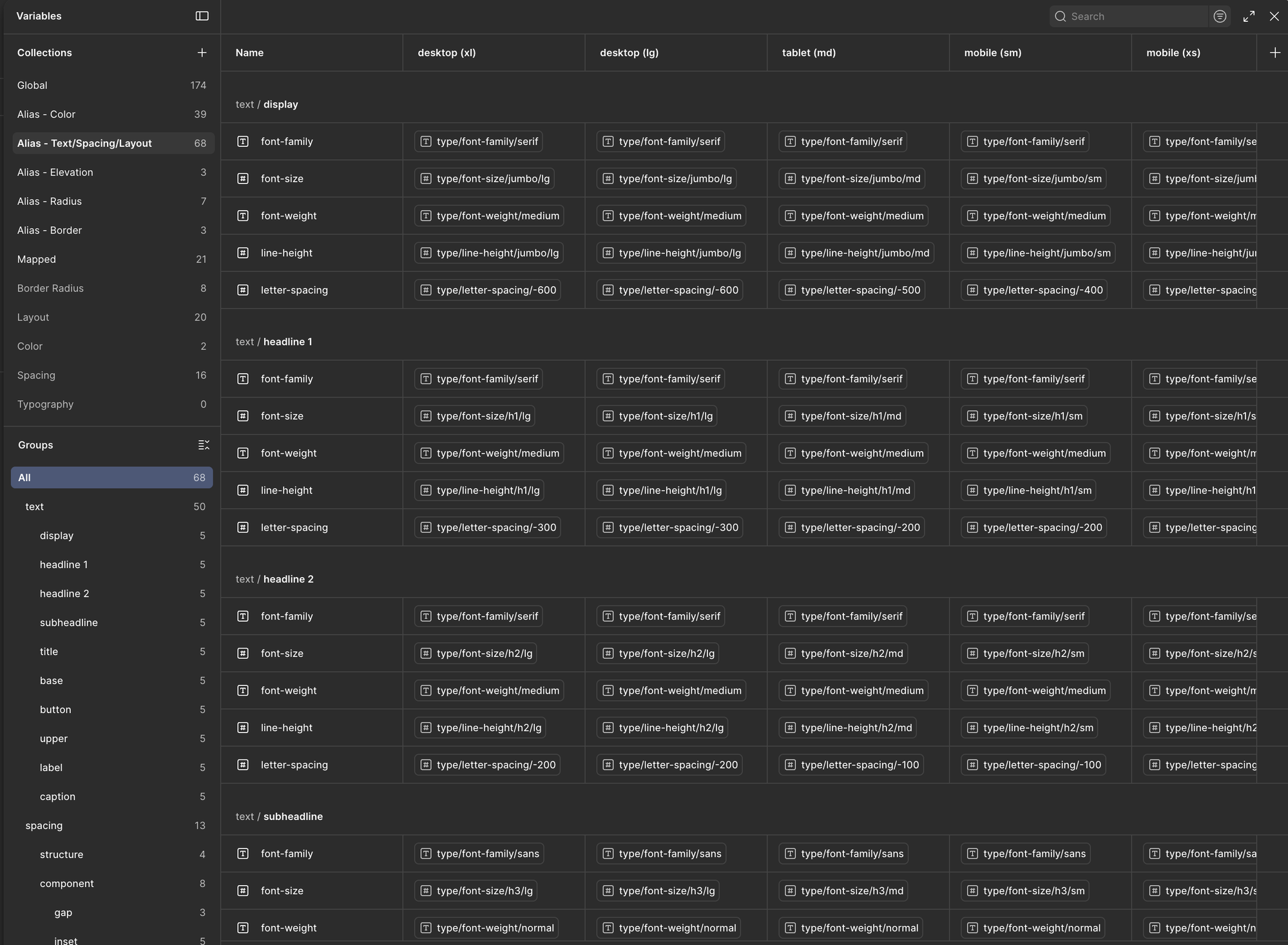Select the base group

tap(112, 680)
